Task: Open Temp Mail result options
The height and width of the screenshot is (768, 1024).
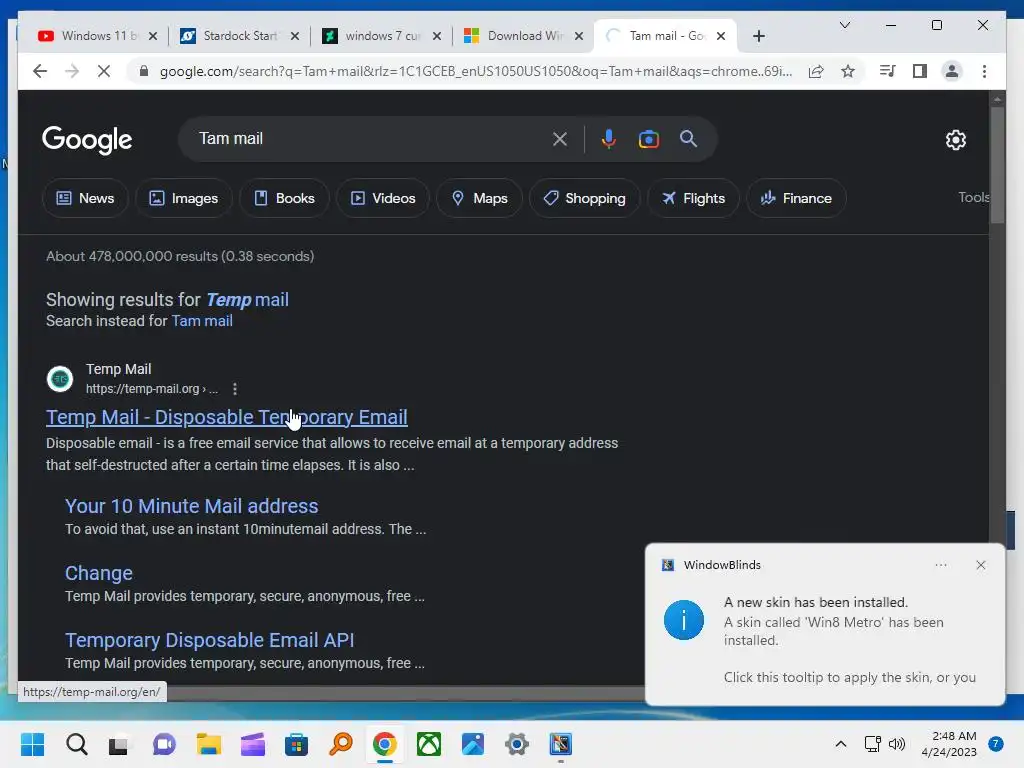Action: coord(235,389)
